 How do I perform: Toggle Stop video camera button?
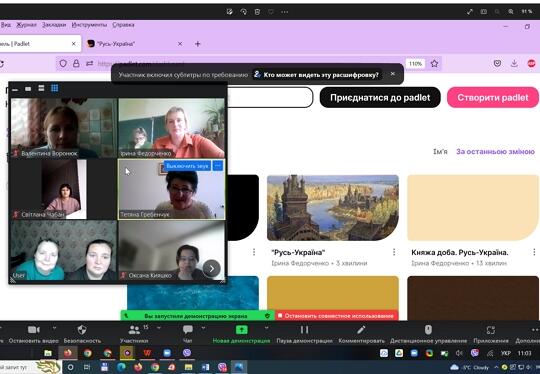pos(34,330)
